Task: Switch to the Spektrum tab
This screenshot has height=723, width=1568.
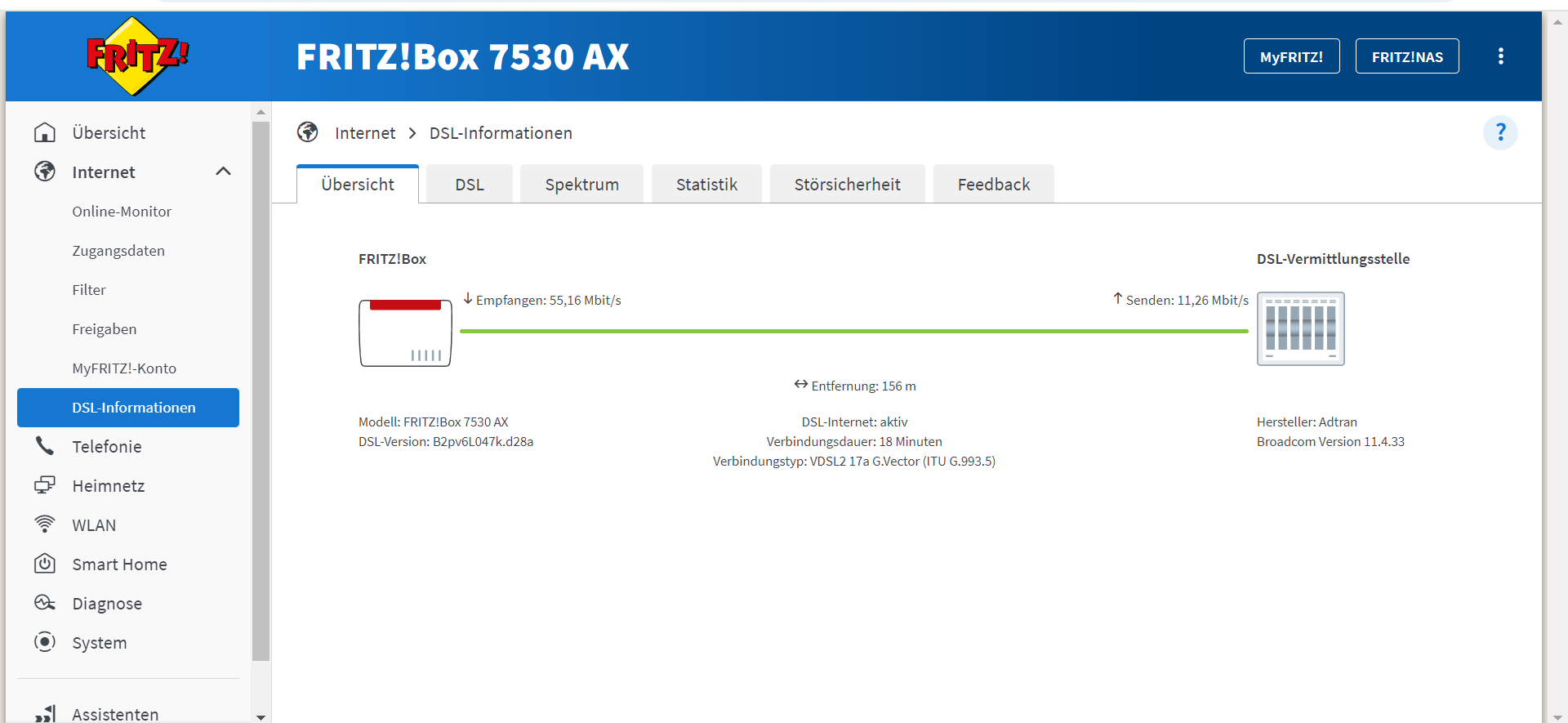Action: (x=581, y=185)
